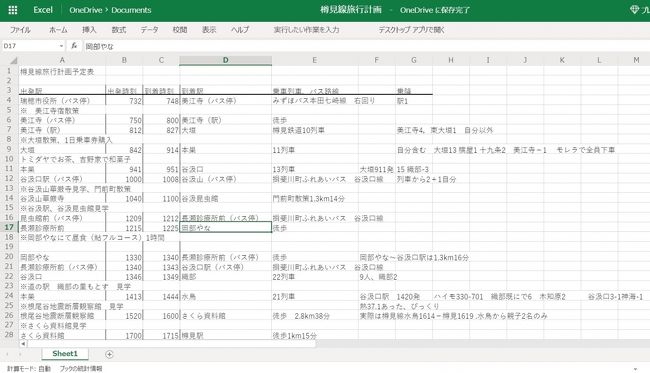Click the formula bar content 岡部やな
Screen dimensions: 650x373
pyautogui.click(x=99, y=46)
